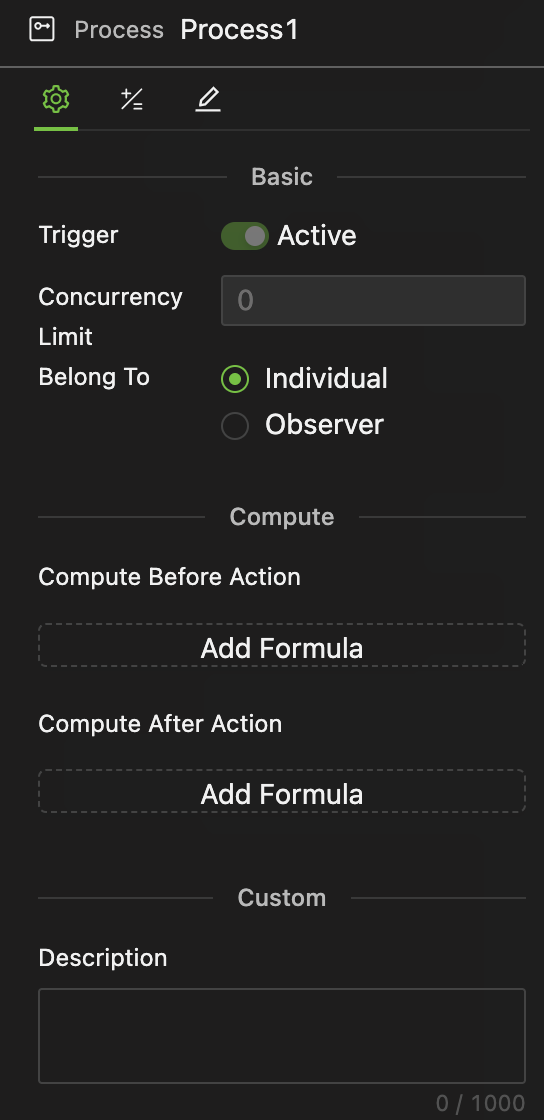The height and width of the screenshot is (1120, 544).
Task: Click inside the Description text area
Action: pyautogui.click(x=282, y=1036)
